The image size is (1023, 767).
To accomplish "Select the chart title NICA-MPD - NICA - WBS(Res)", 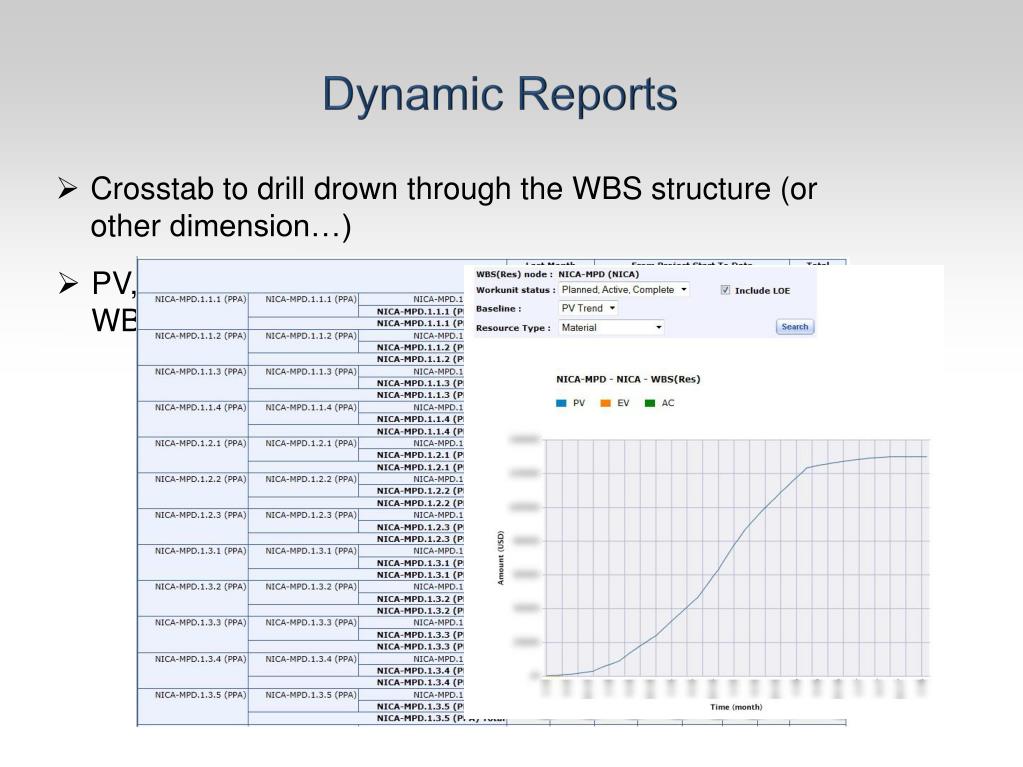I will coord(628,379).
